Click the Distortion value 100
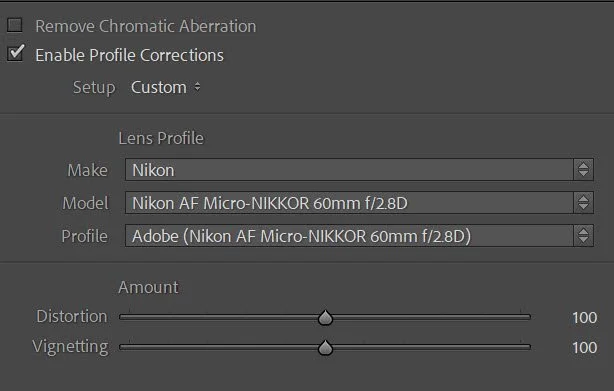Screen dimensions: 614x391 click(584, 317)
